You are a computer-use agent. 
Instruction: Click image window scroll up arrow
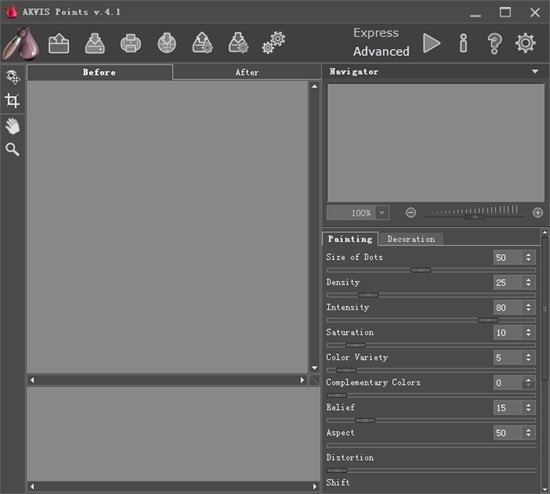tap(315, 86)
